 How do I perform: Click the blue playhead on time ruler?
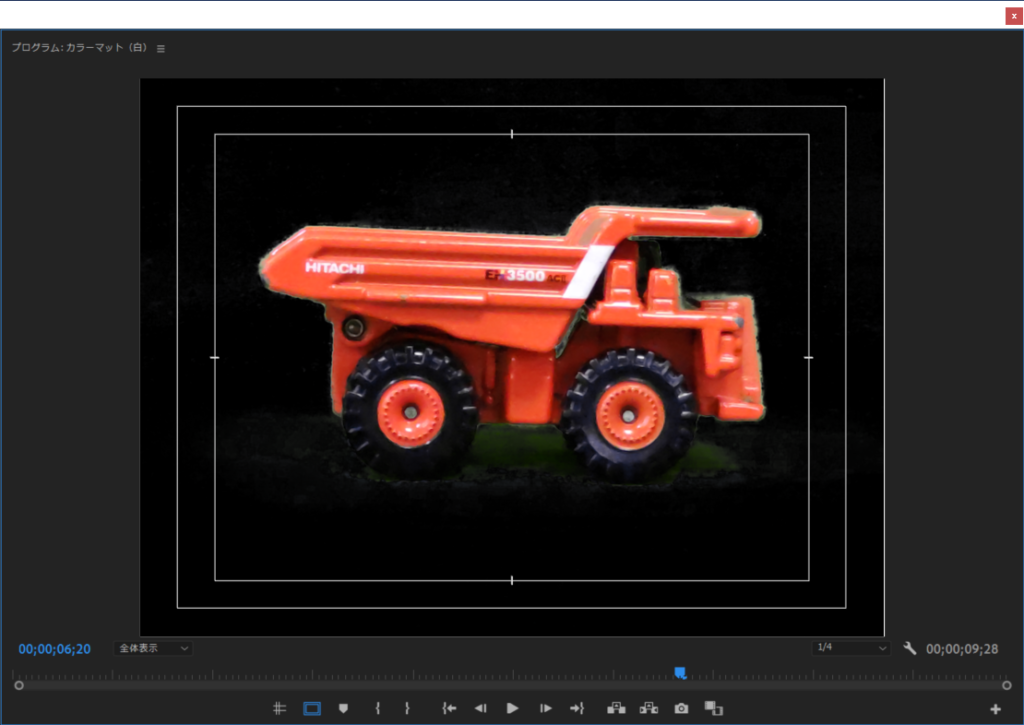pos(680,672)
